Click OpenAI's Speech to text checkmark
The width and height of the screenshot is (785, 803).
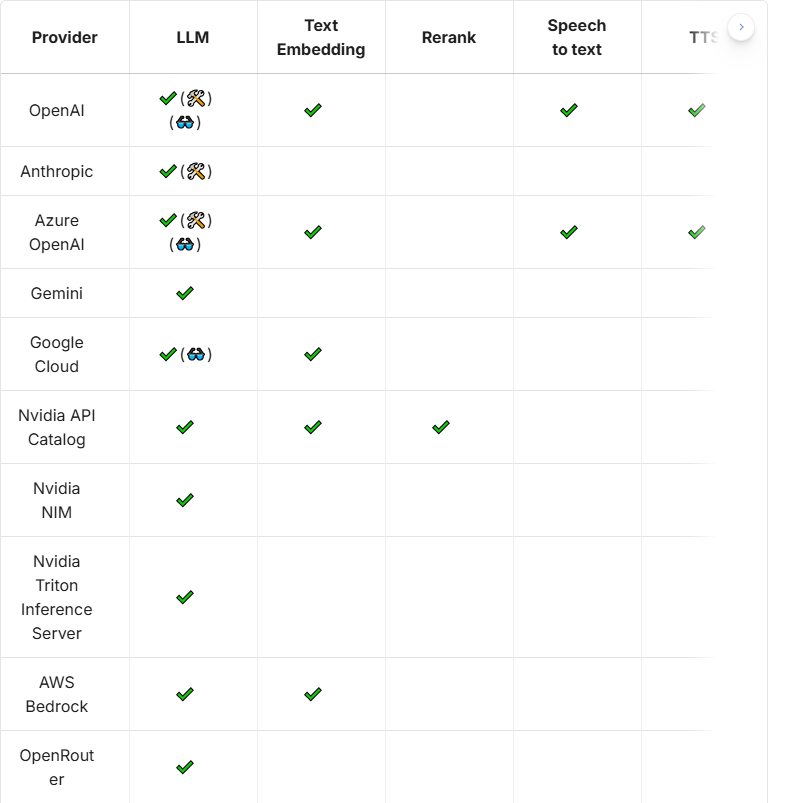click(x=569, y=110)
